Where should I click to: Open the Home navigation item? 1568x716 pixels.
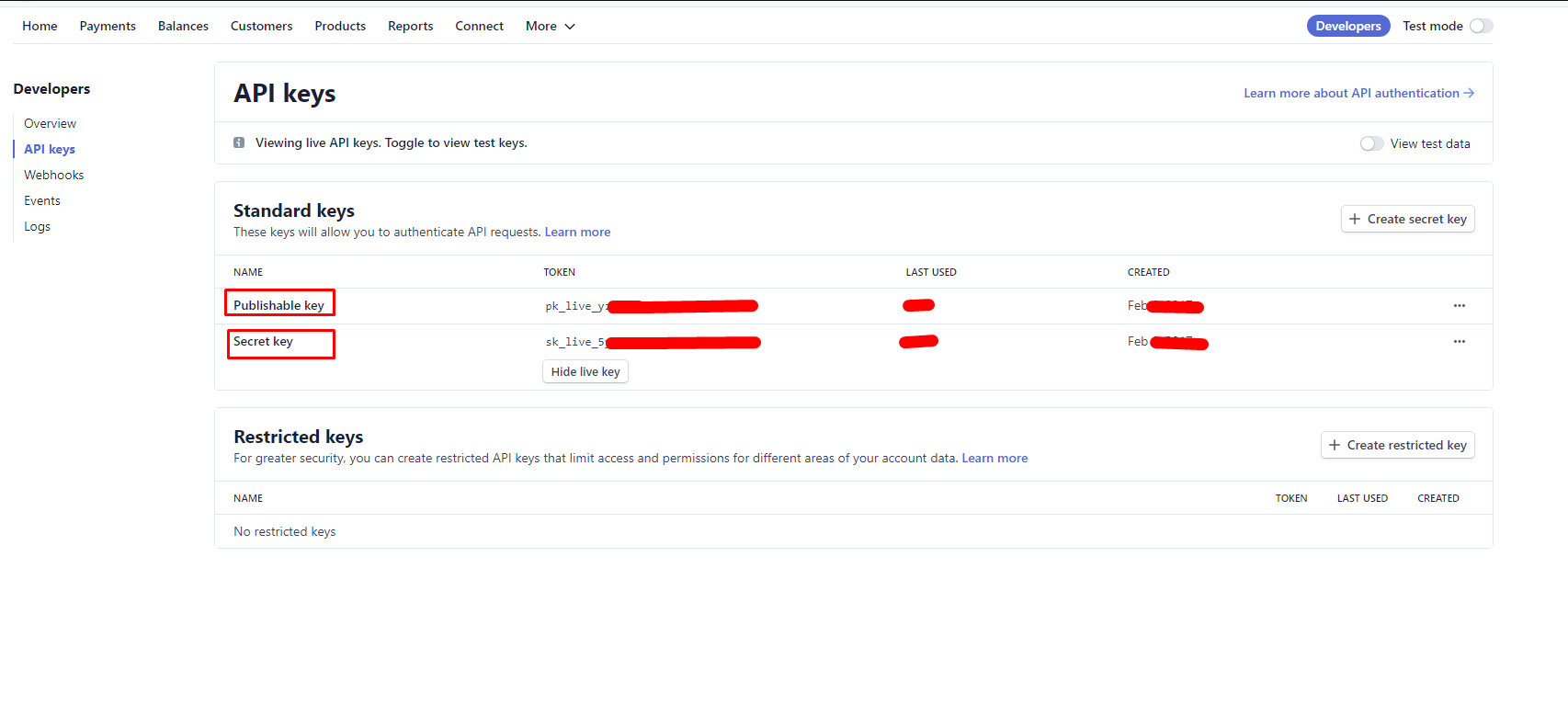click(x=40, y=26)
